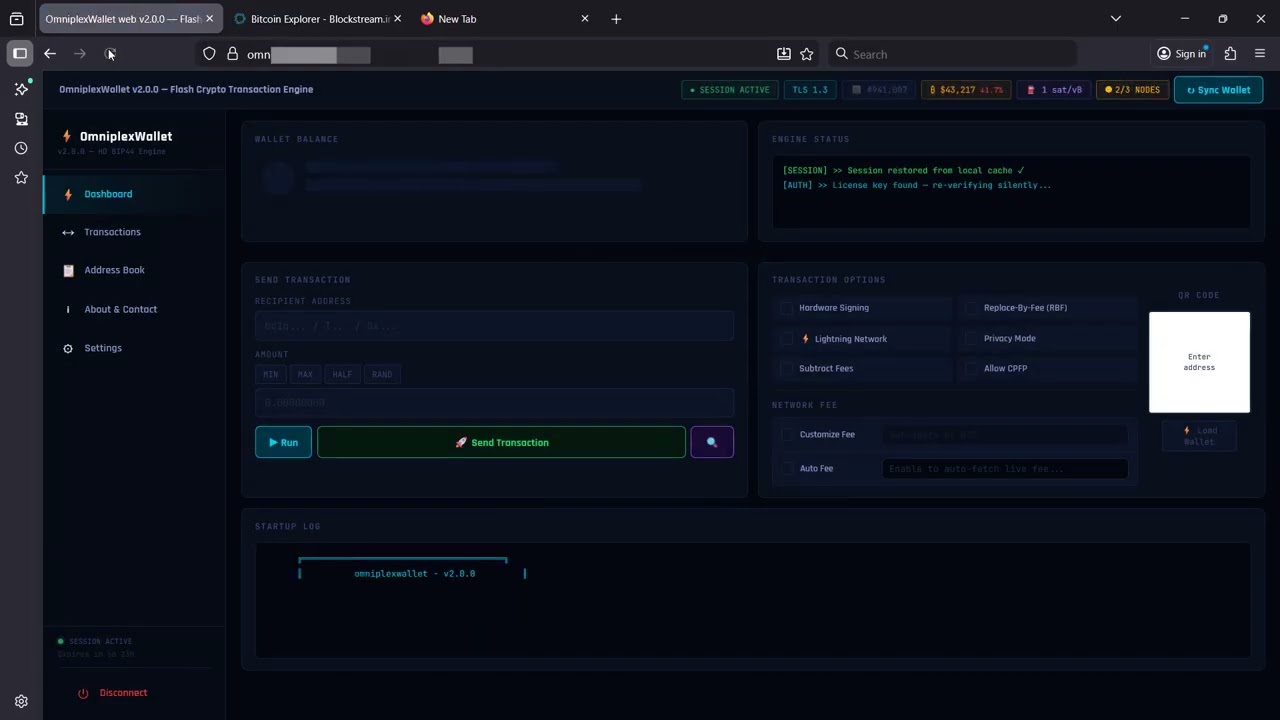The image size is (1280, 720).
Task: Click TLS 1.3 status badge
Action: pos(810,90)
